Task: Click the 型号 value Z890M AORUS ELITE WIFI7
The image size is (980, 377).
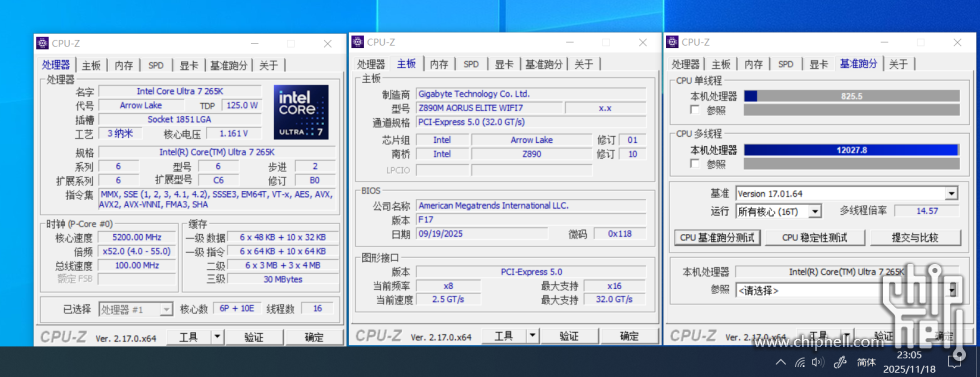Action: coord(489,108)
